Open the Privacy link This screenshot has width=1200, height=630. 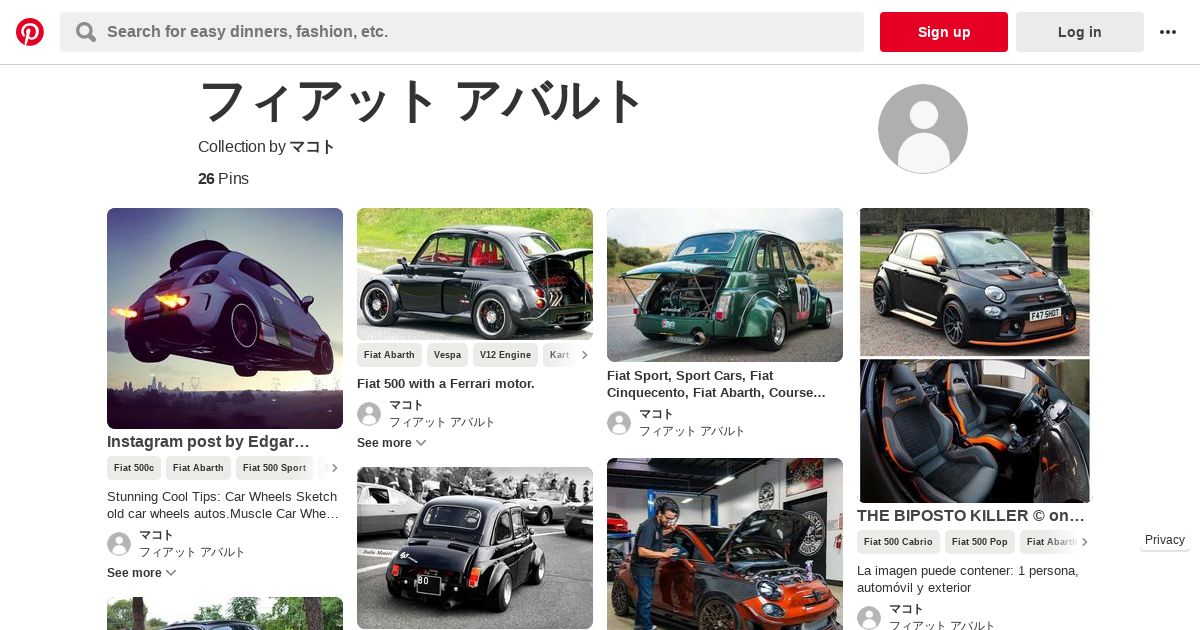(1165, 540)
